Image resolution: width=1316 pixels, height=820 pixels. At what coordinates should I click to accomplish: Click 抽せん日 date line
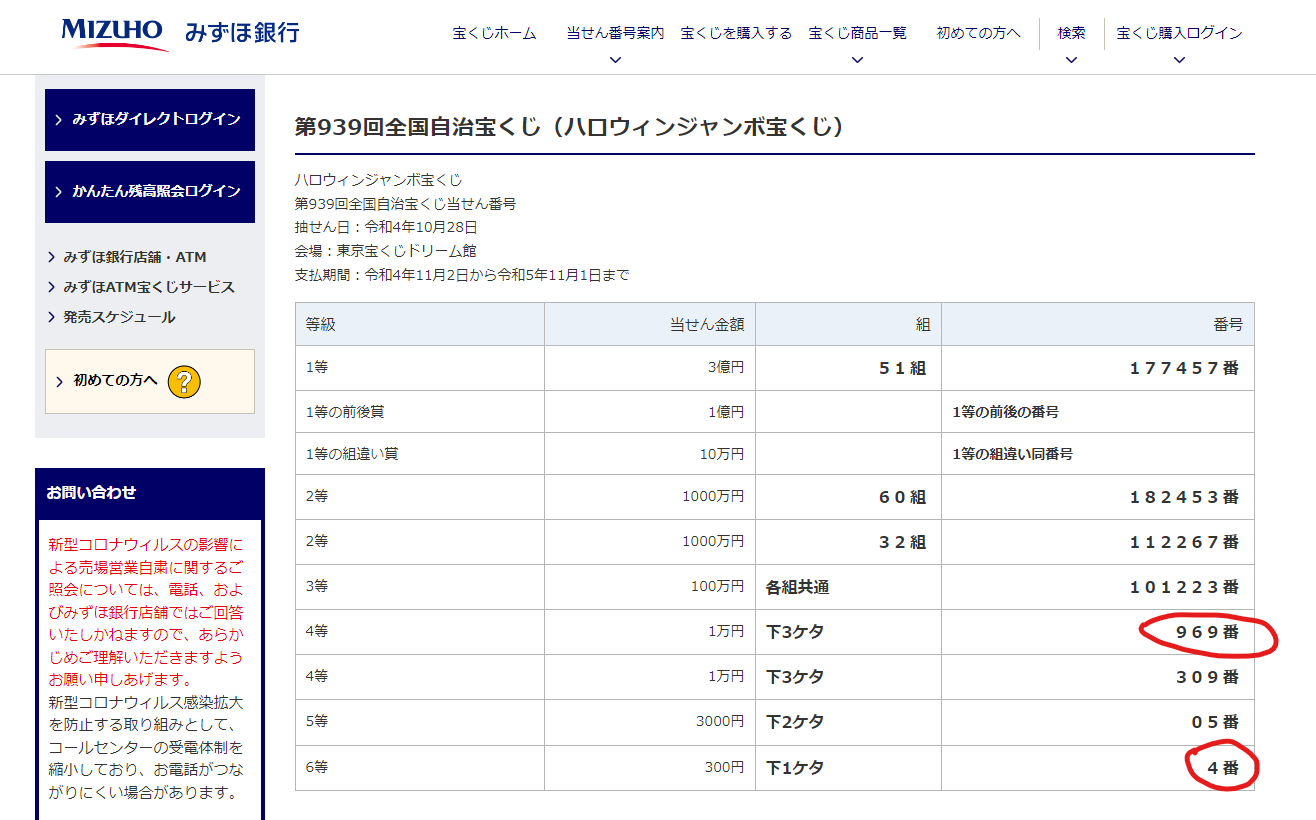[386, 227]
